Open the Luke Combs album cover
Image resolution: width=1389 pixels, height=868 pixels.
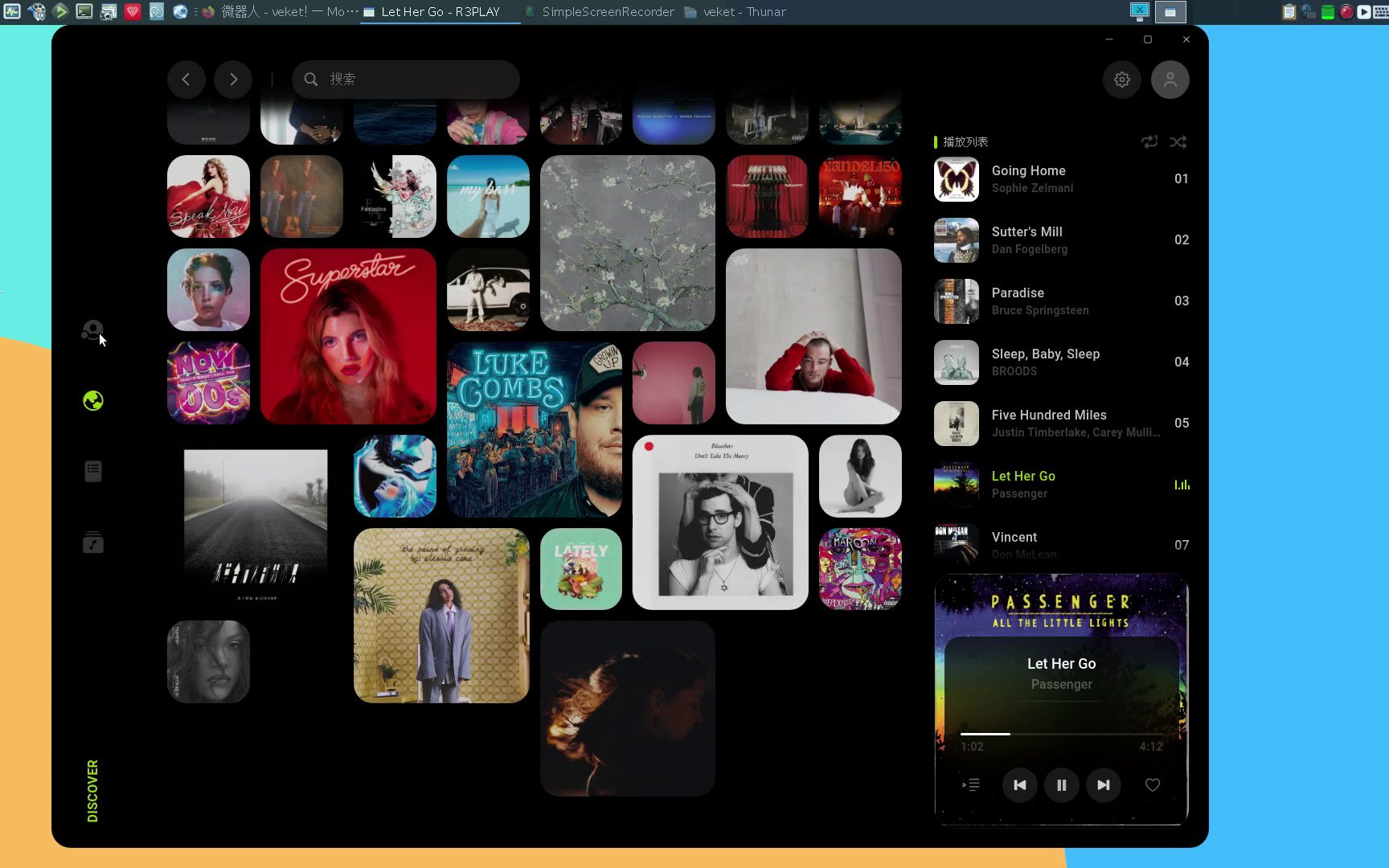click(535, 430)
